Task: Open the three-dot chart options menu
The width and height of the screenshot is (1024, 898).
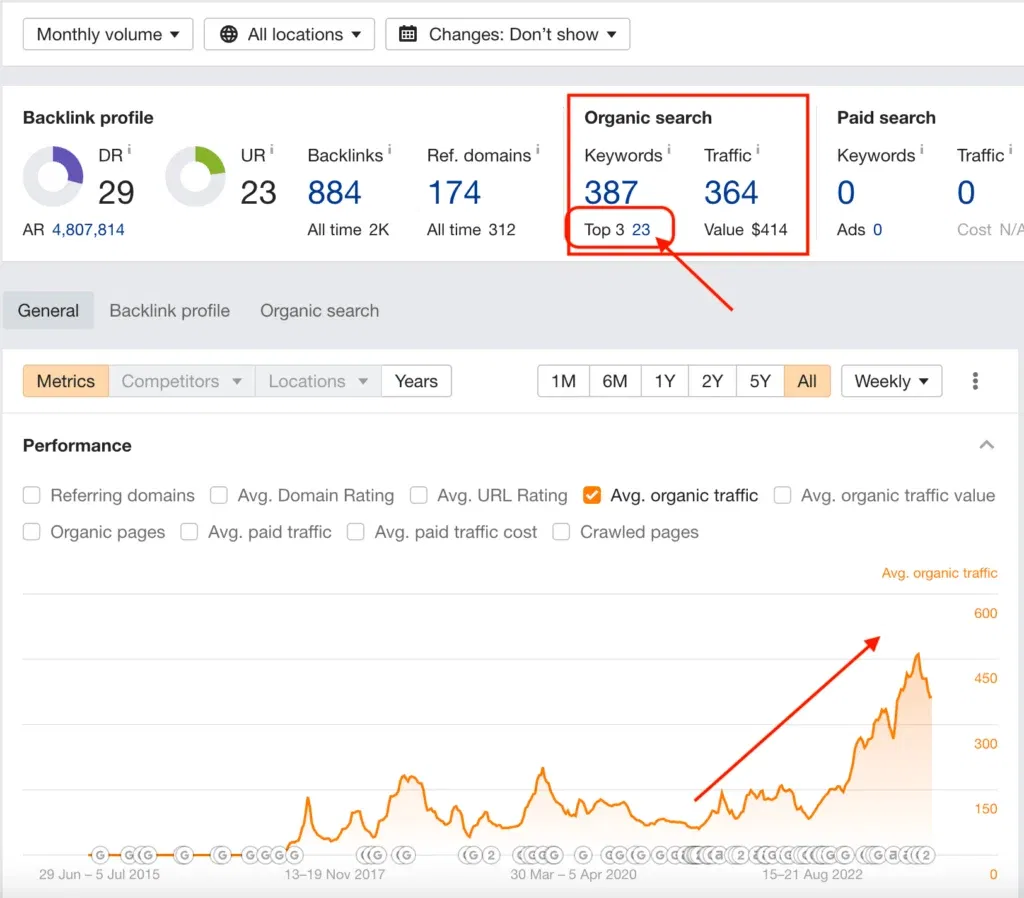Action: click(x=975, y=381)
